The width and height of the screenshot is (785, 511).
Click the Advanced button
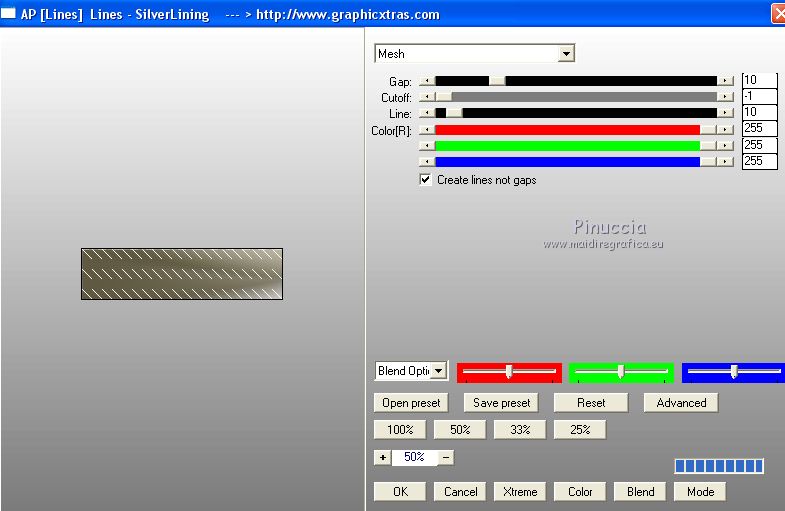(681, 403)
